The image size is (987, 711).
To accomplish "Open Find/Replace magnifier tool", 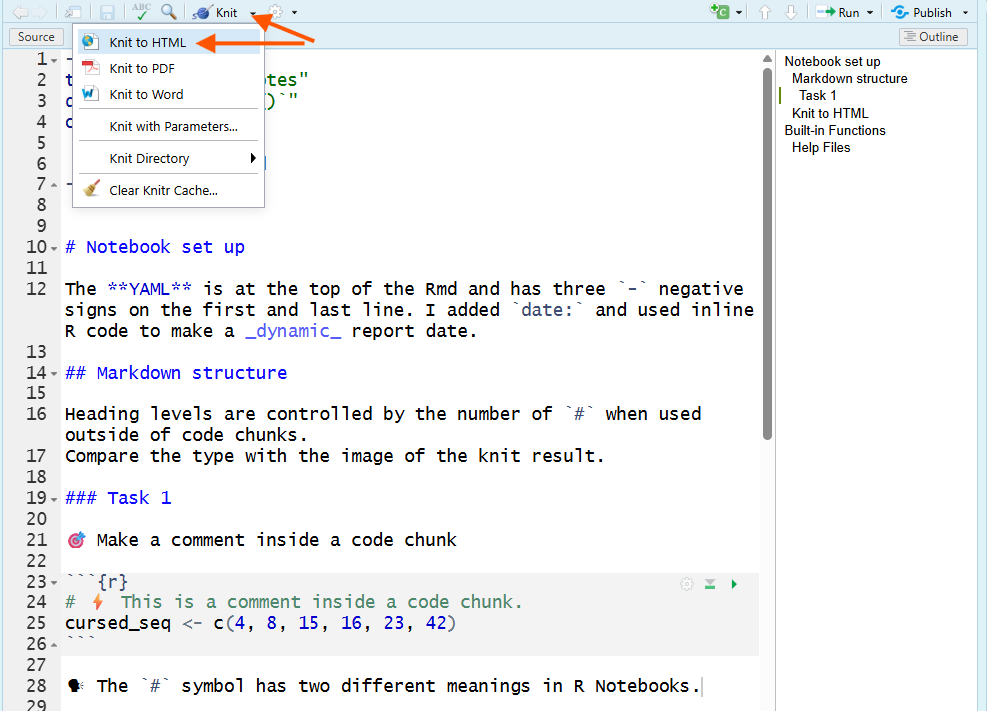I will [x=168, y=11].
